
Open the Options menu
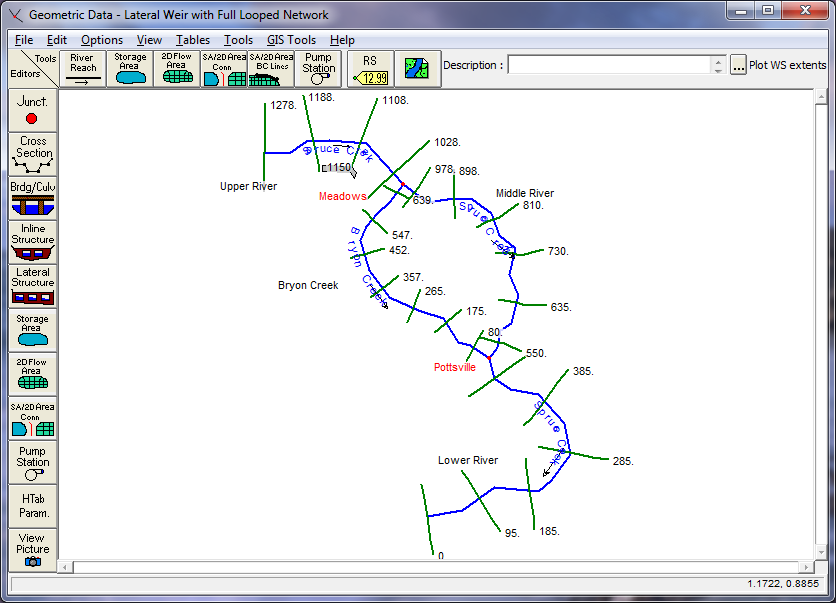102,40
